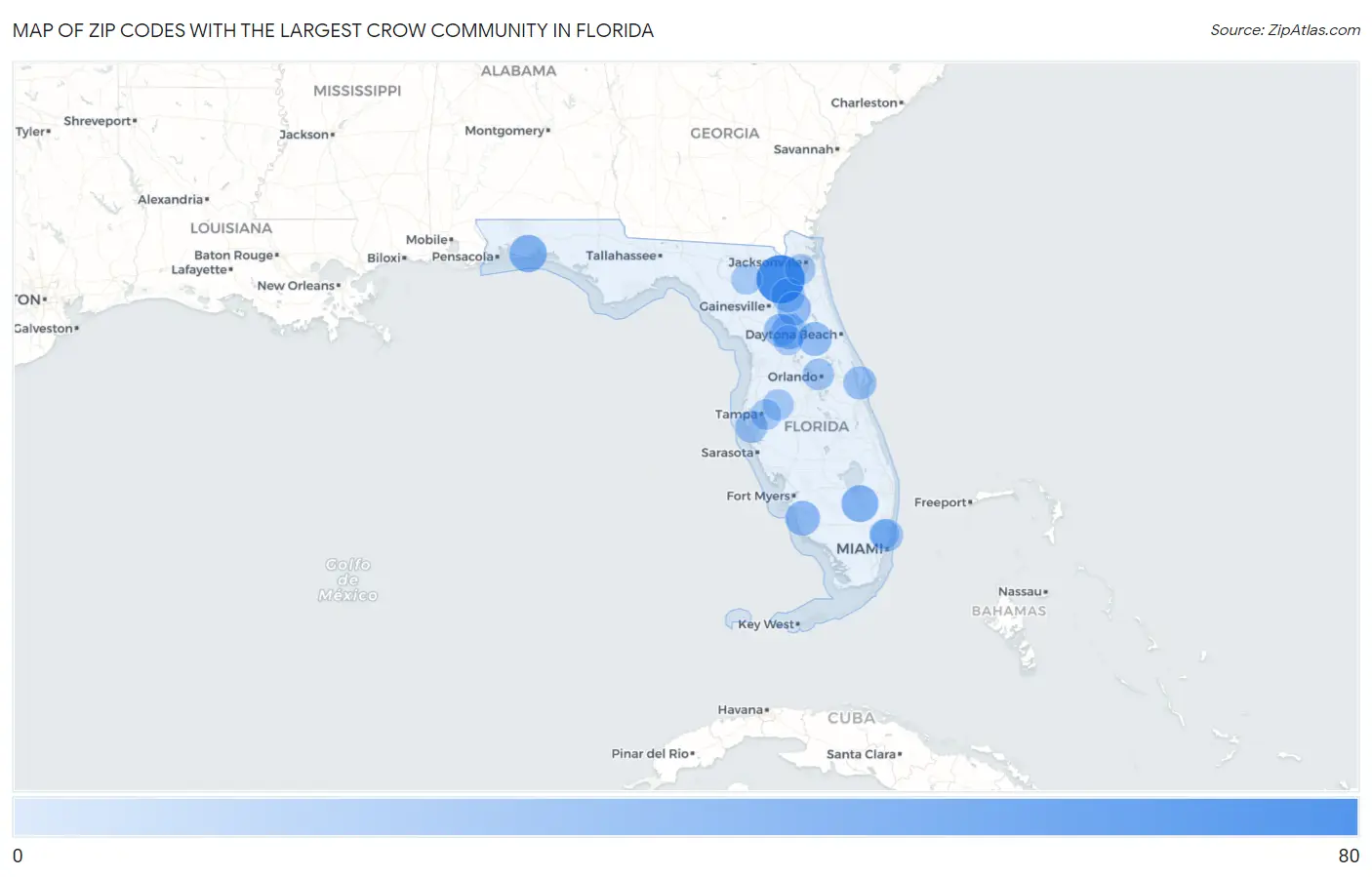
Task: Click the bubble near Miami
Action: (x=885, y=535)
